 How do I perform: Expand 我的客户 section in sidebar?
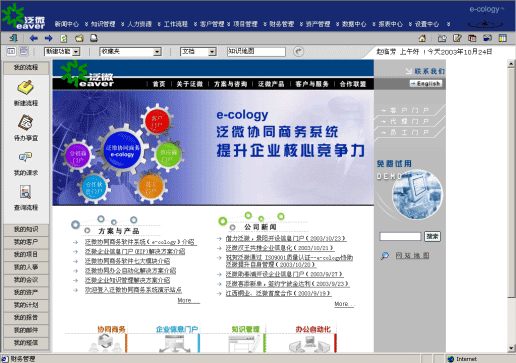click(x=26, y=242)
